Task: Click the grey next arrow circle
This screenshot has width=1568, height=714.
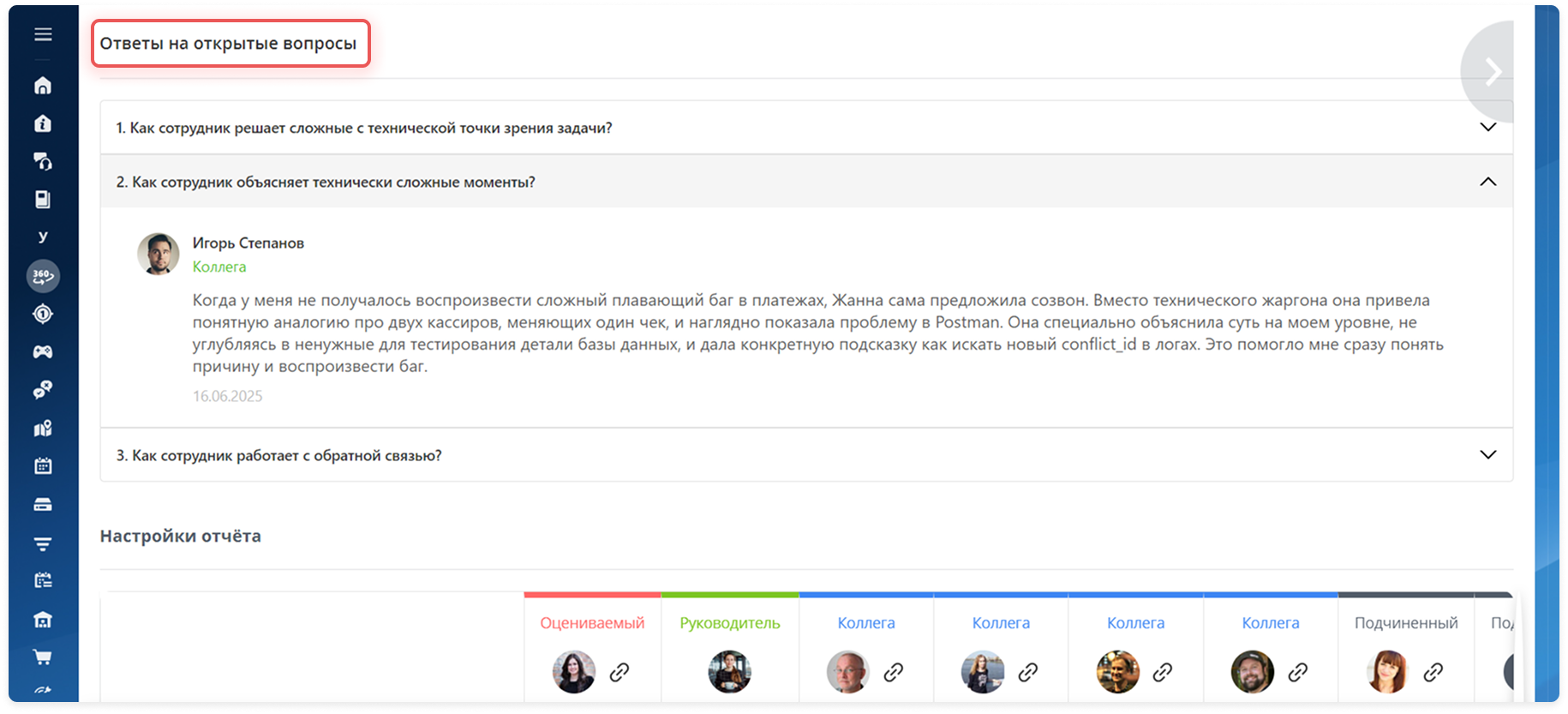Action: click(1491, 72)
